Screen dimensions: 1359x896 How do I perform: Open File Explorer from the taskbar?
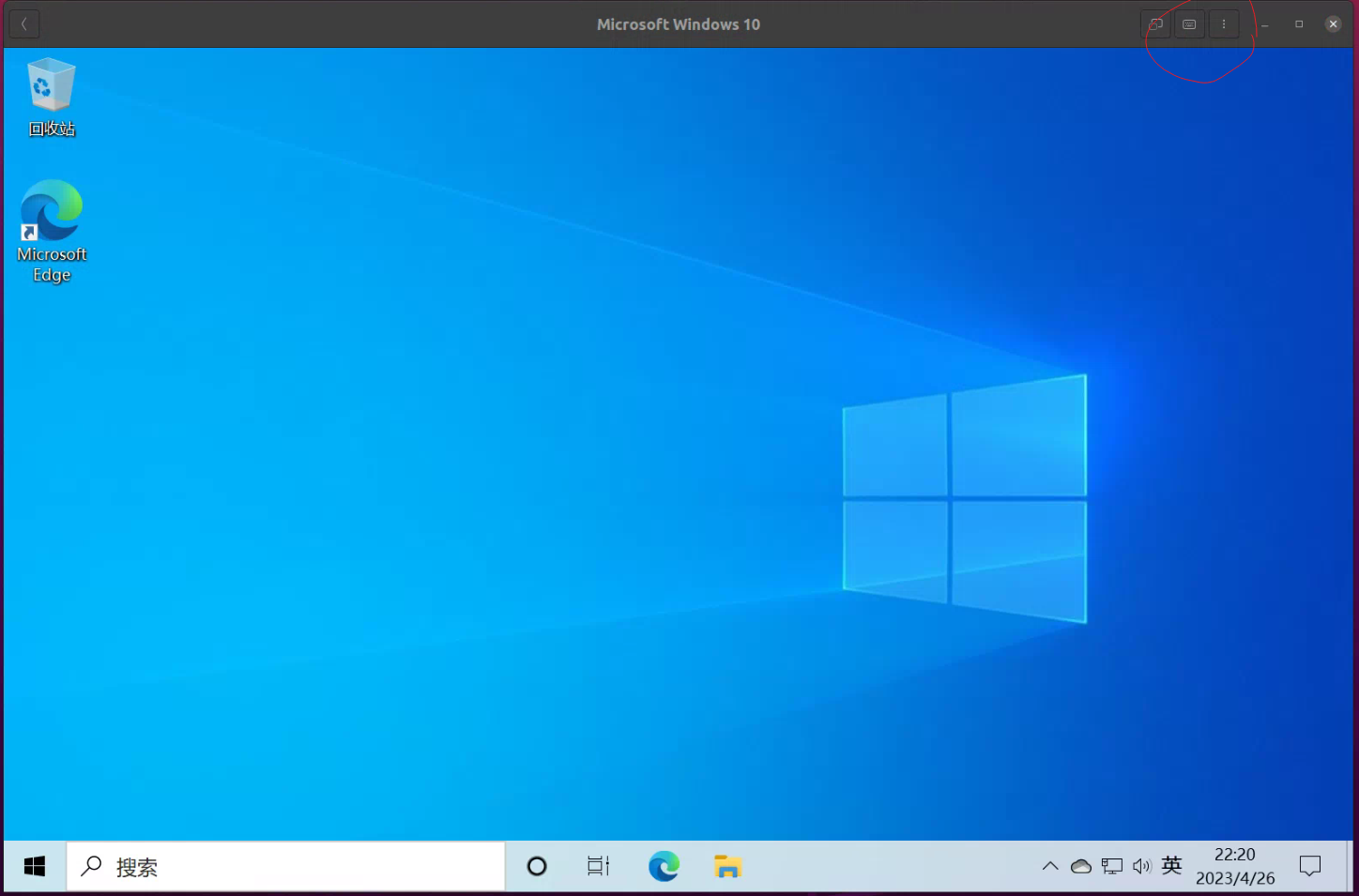point(726,866)
